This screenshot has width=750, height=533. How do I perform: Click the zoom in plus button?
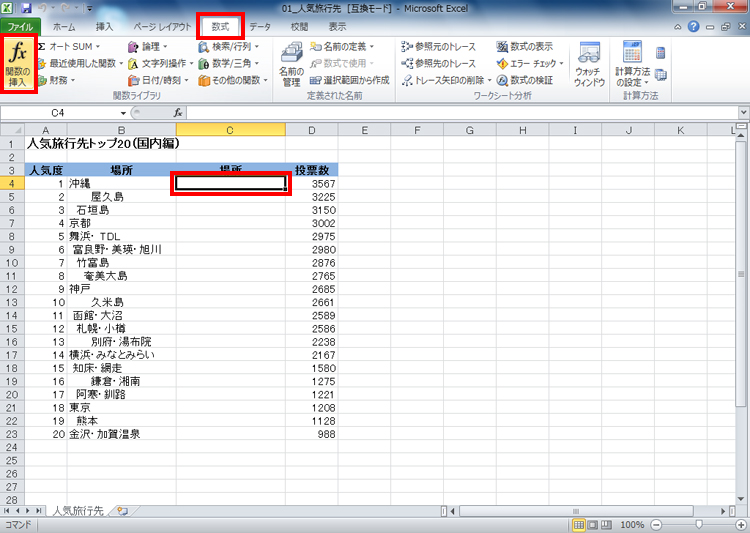pyautogui.click(x=741, y=525)
